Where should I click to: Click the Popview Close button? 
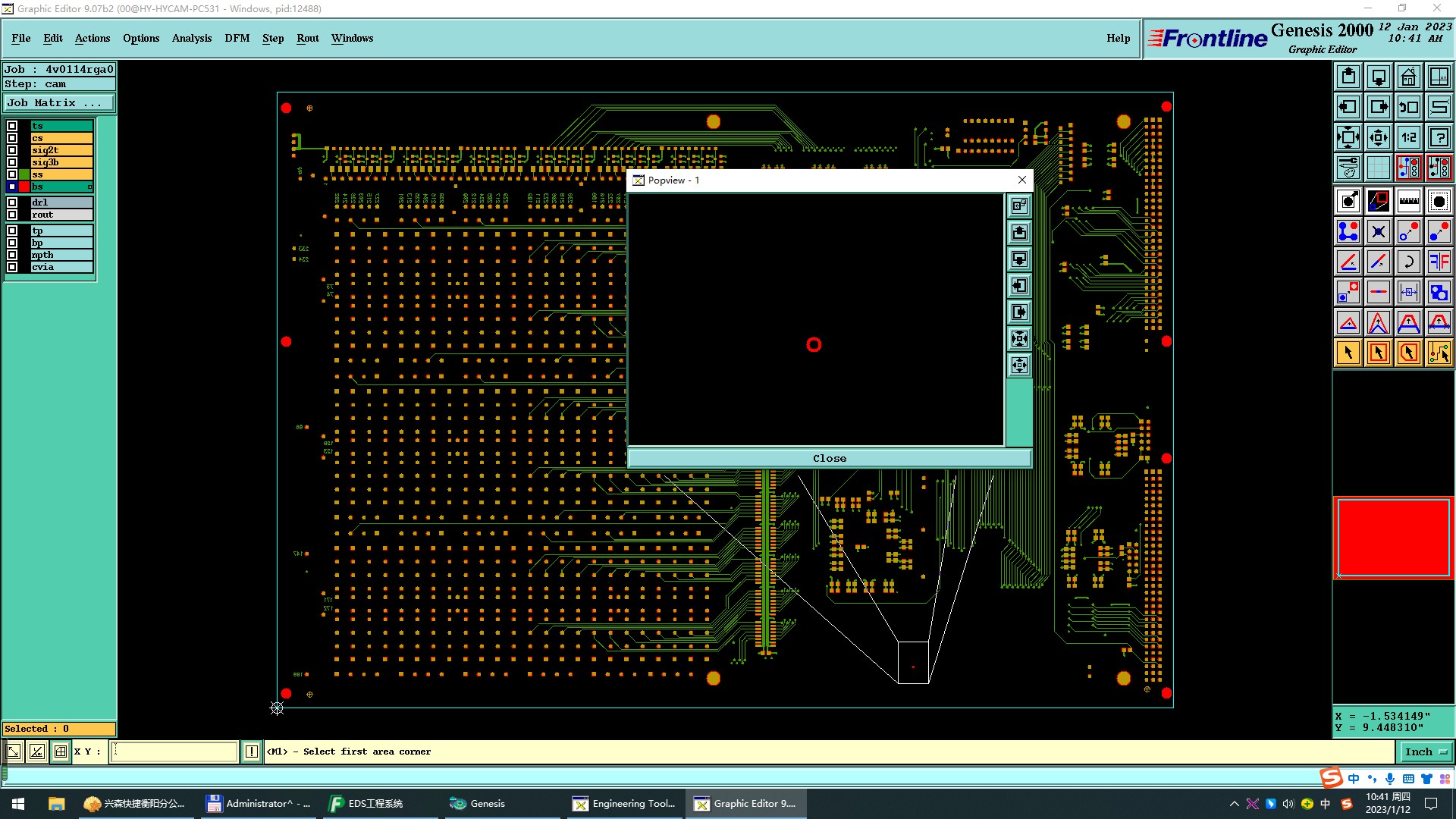829,458
